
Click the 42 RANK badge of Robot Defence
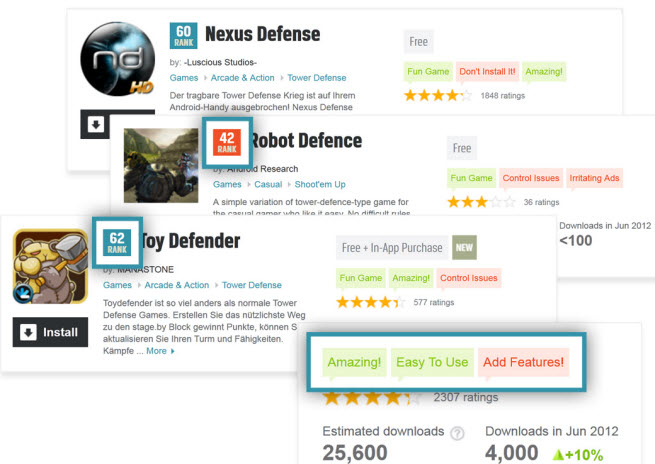[x=227, y=142]
